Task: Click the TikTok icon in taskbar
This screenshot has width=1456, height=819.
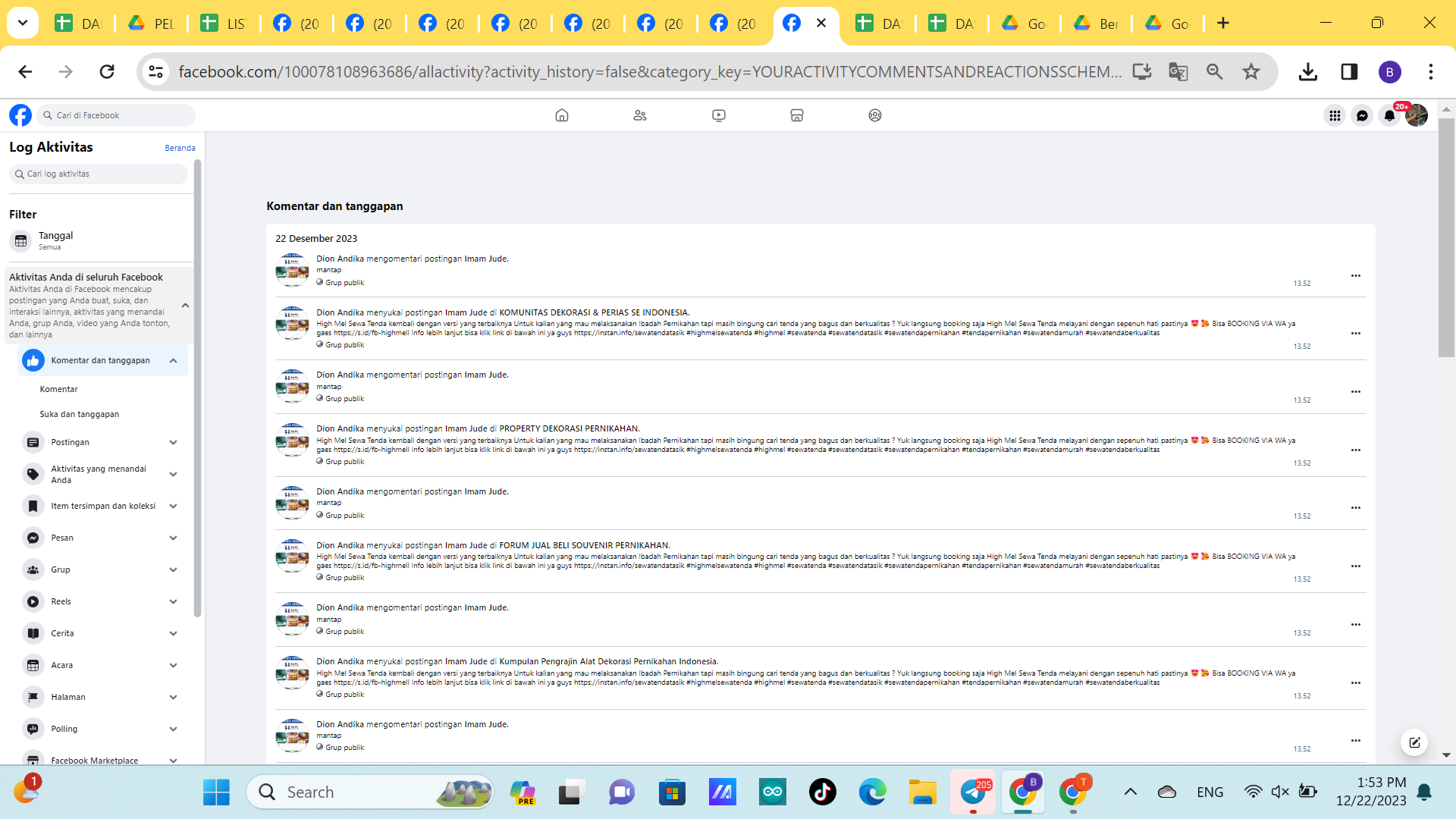Action: pos(822,792)
